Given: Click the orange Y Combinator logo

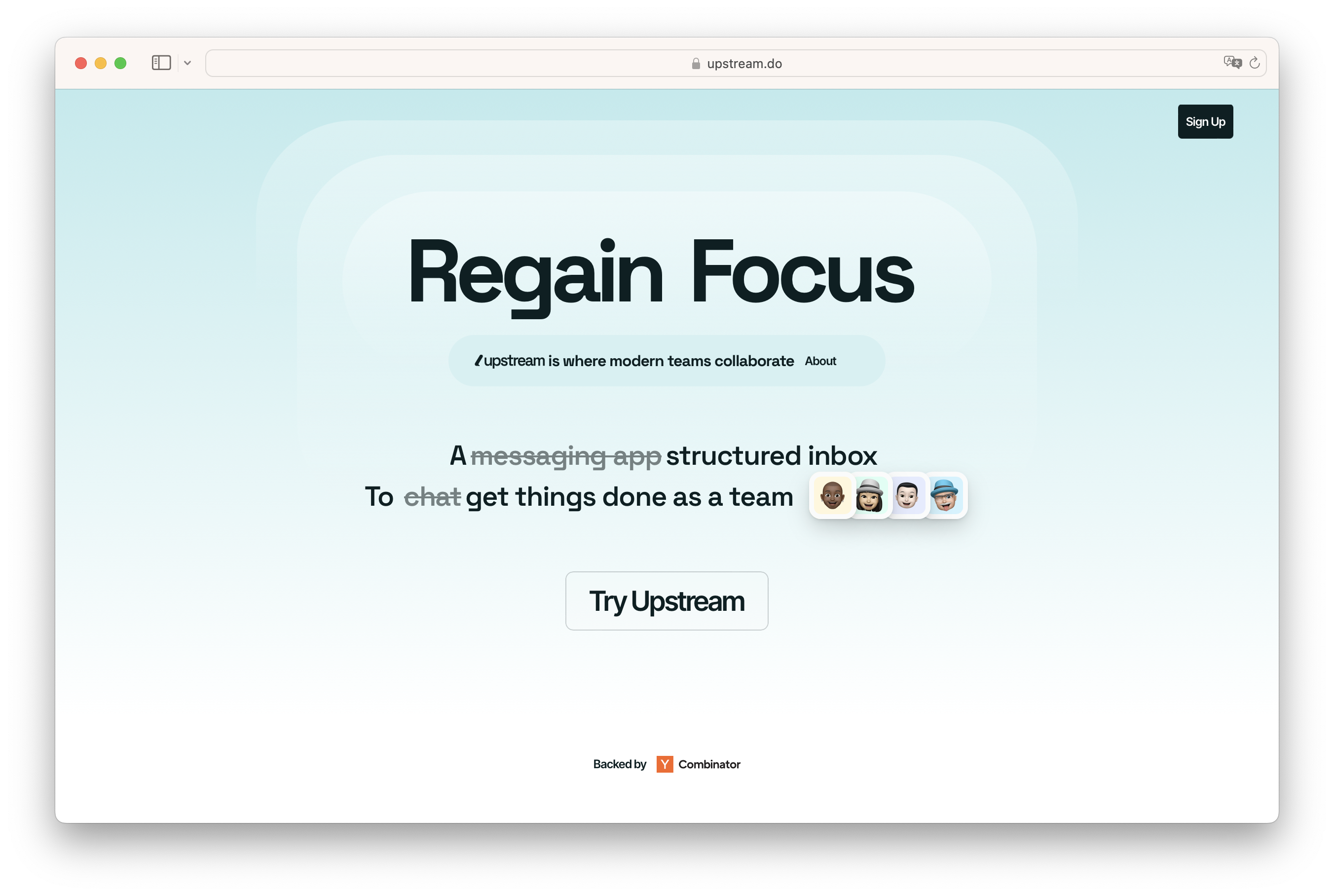Looking at the screenshot, I should pyautogui.click(x=665, y=764).
